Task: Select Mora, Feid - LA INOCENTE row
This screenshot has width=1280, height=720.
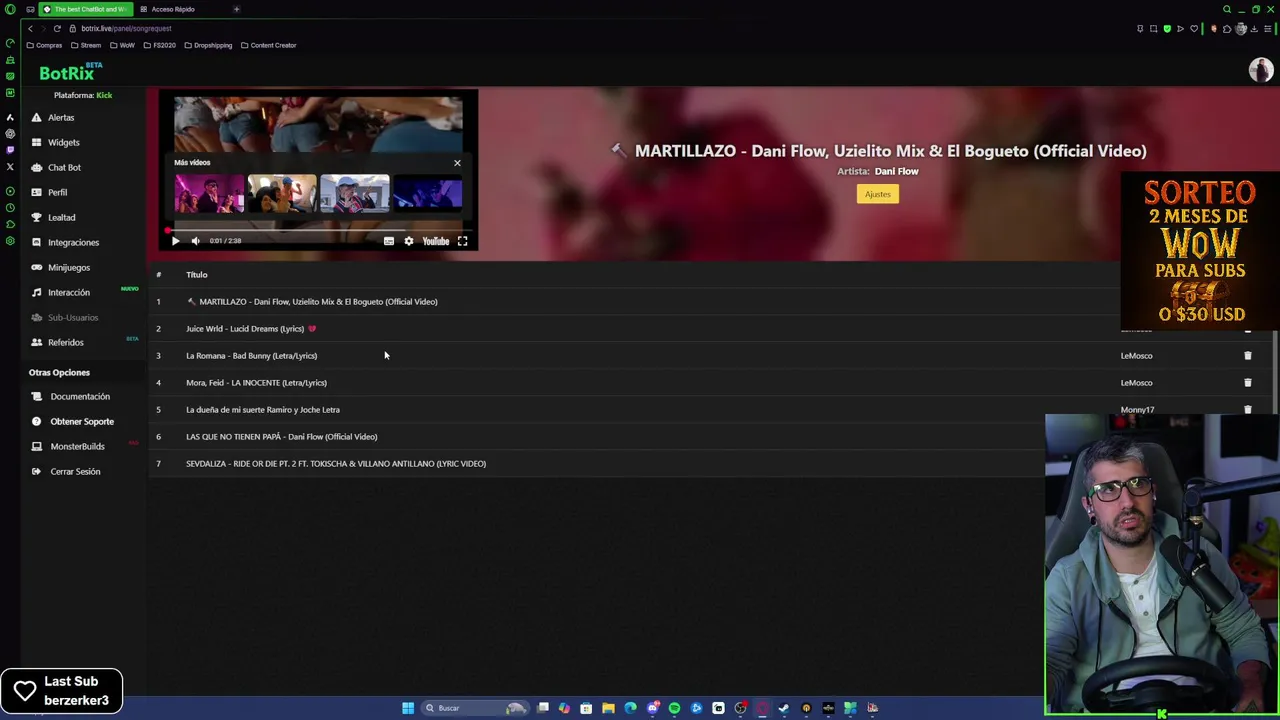Action: click(x=712, y=382)
